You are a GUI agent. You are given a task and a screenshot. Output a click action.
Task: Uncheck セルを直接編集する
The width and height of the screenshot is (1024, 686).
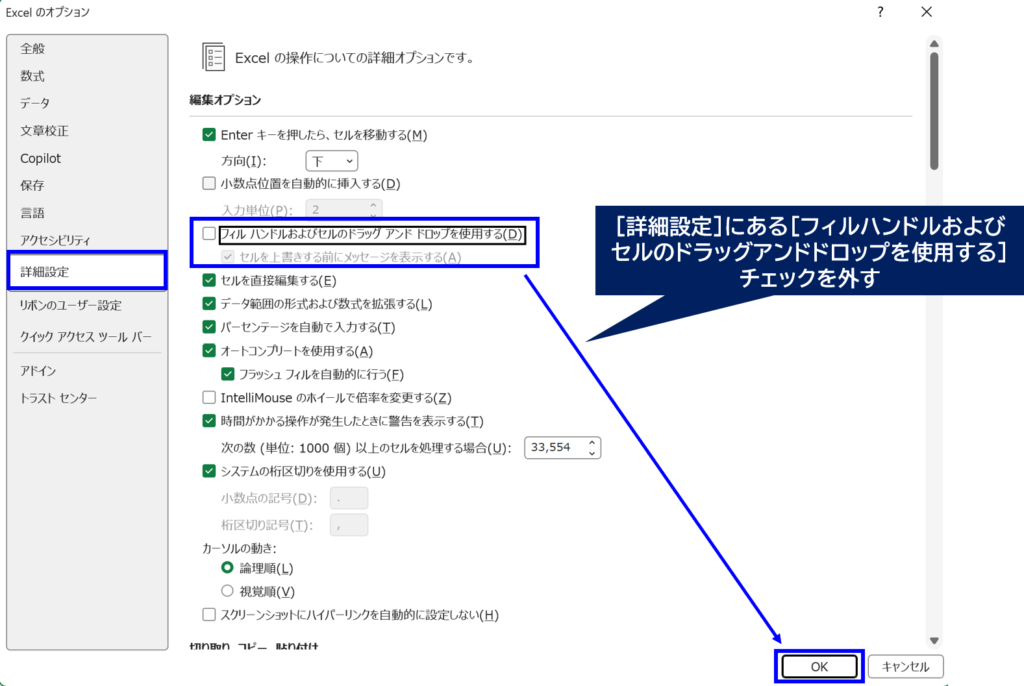pyautogui.click(x=209, y=280)
